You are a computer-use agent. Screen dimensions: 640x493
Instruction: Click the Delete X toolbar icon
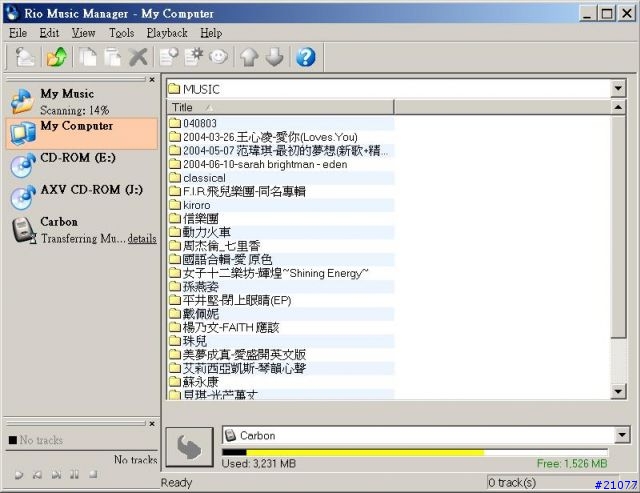(138, 57)
